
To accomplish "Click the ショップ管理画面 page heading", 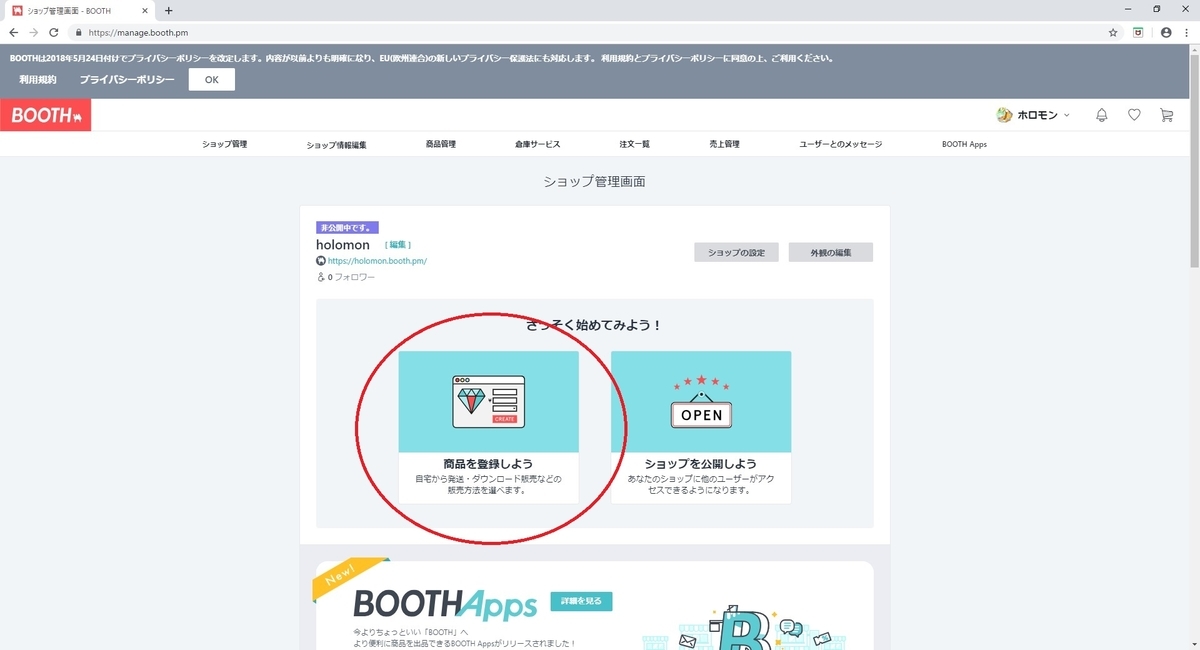I will (595, 182).
